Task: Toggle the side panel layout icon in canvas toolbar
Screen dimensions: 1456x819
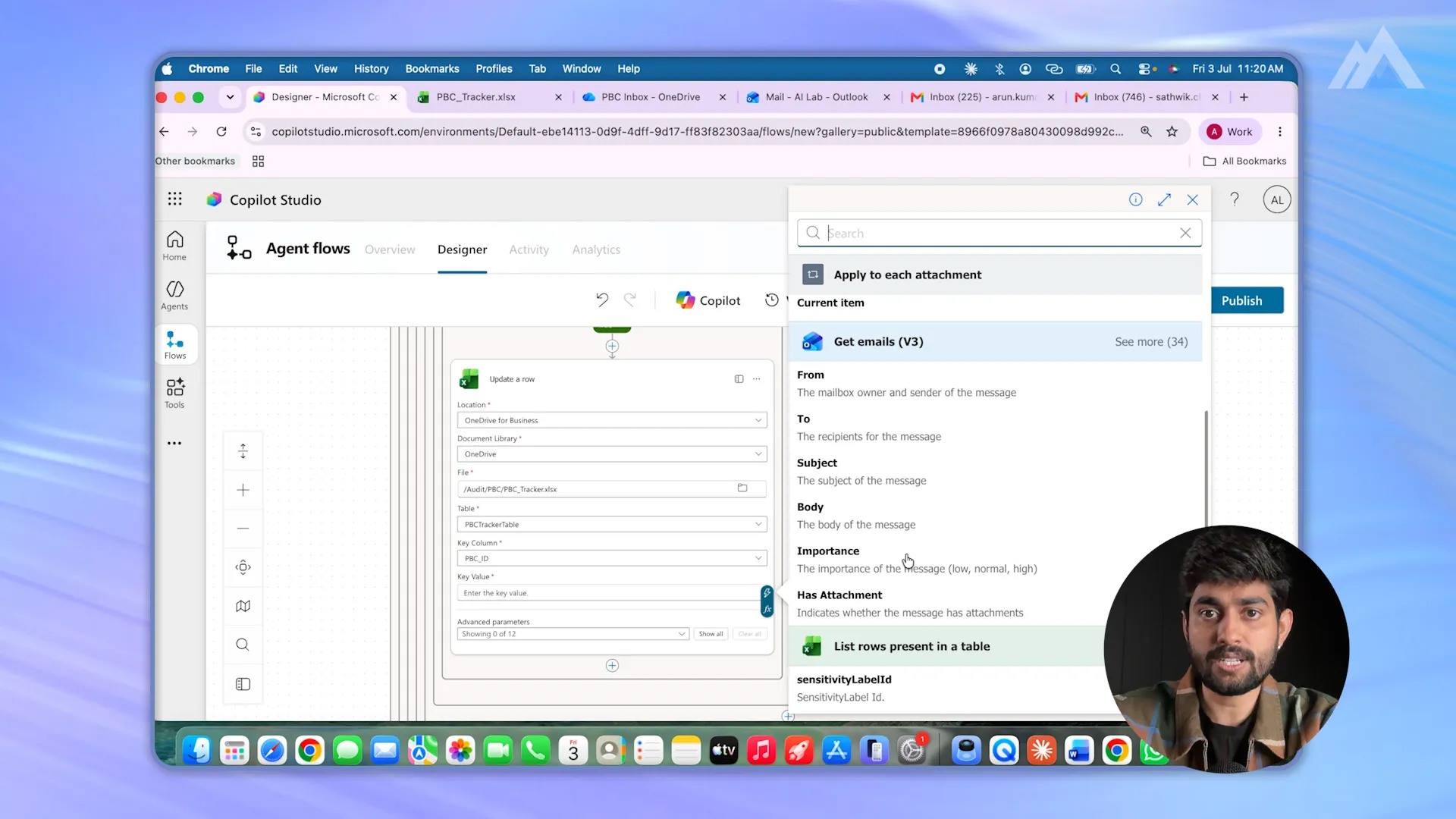Action: [x=243, y=684]
